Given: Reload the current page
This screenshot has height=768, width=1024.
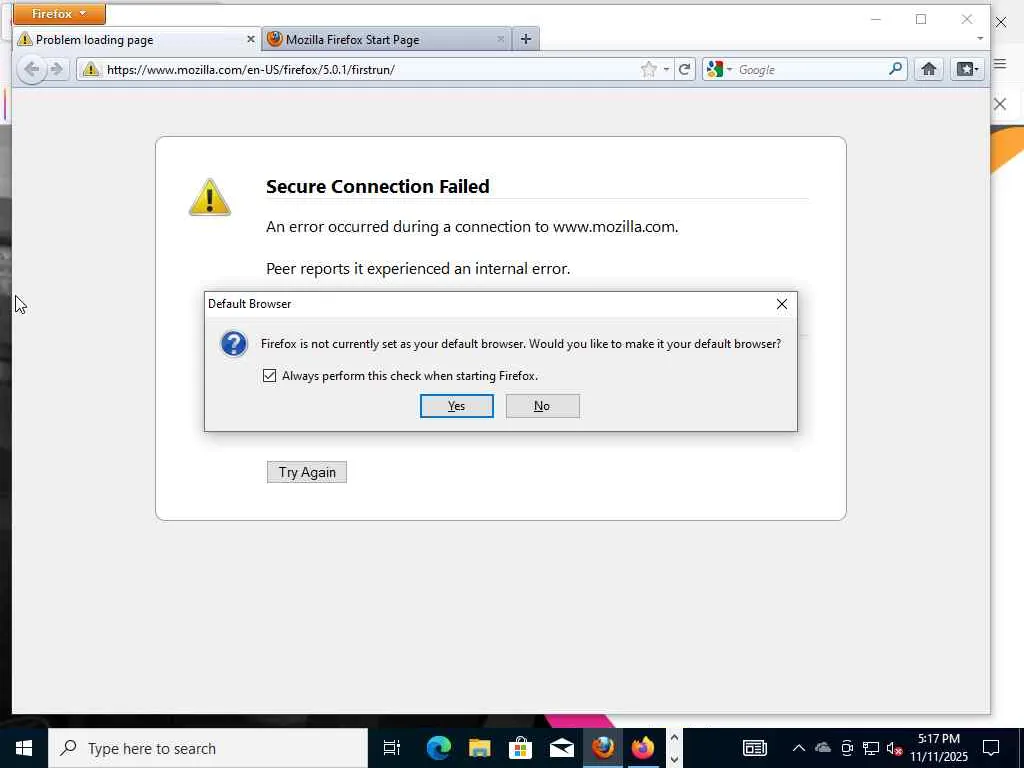Looking at the screenshot, I should point(684,69).
